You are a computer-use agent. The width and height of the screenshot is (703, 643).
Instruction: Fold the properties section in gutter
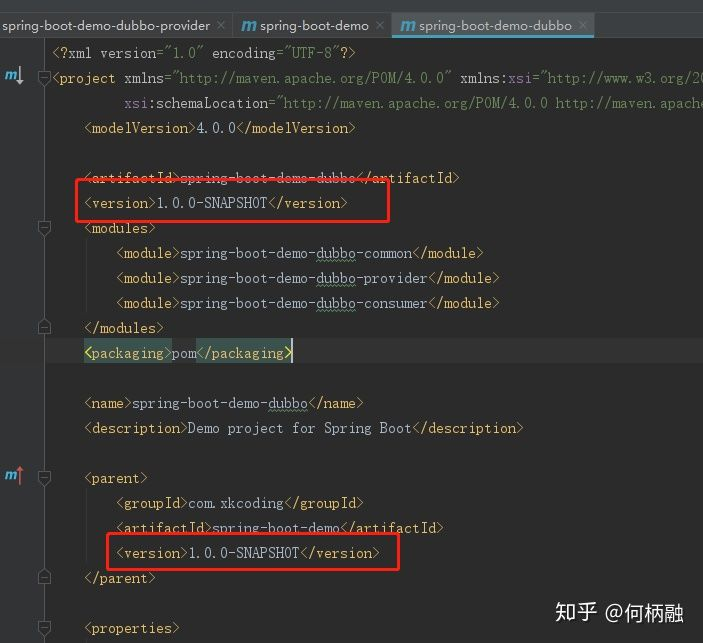click(44, 628)
